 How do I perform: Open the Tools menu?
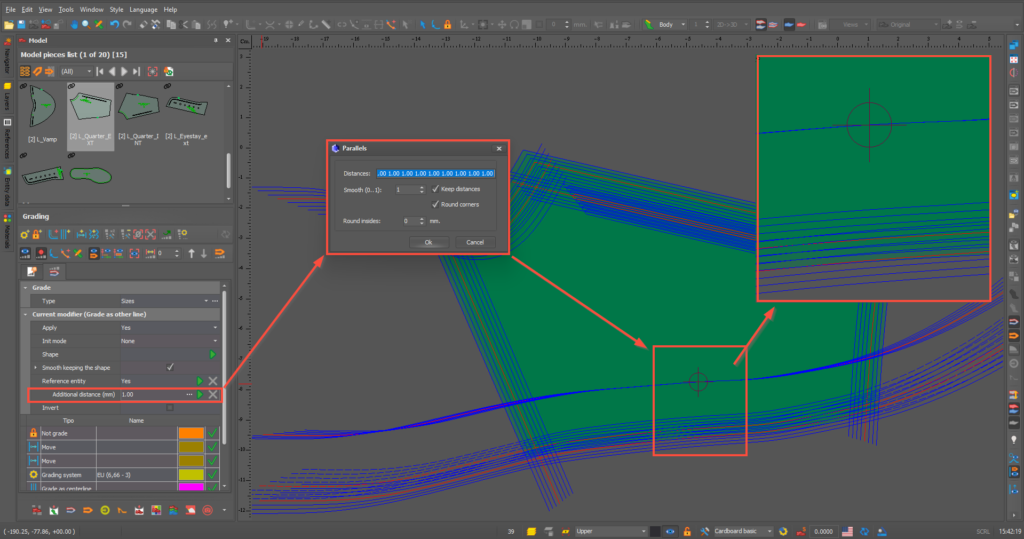pos(66,9)
